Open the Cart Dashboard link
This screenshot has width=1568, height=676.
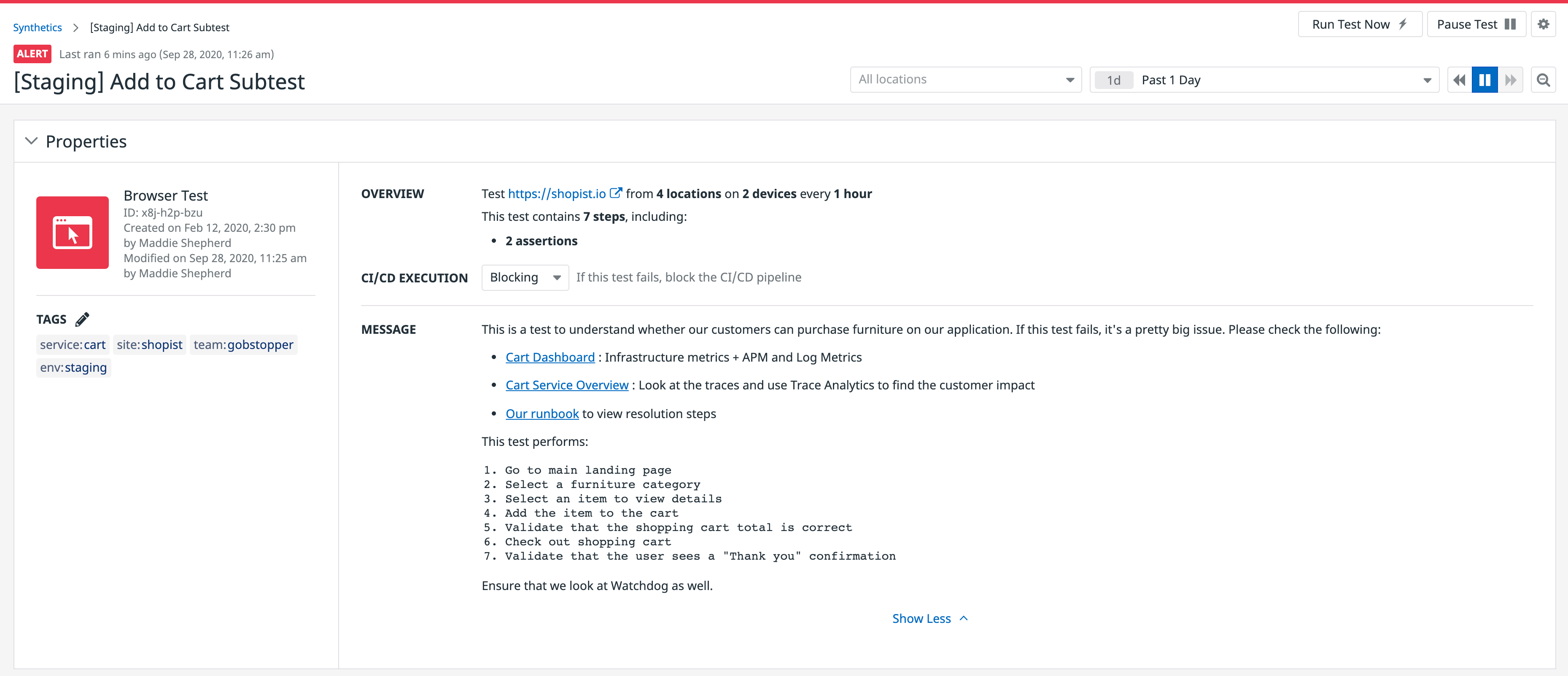pos(550,357)
